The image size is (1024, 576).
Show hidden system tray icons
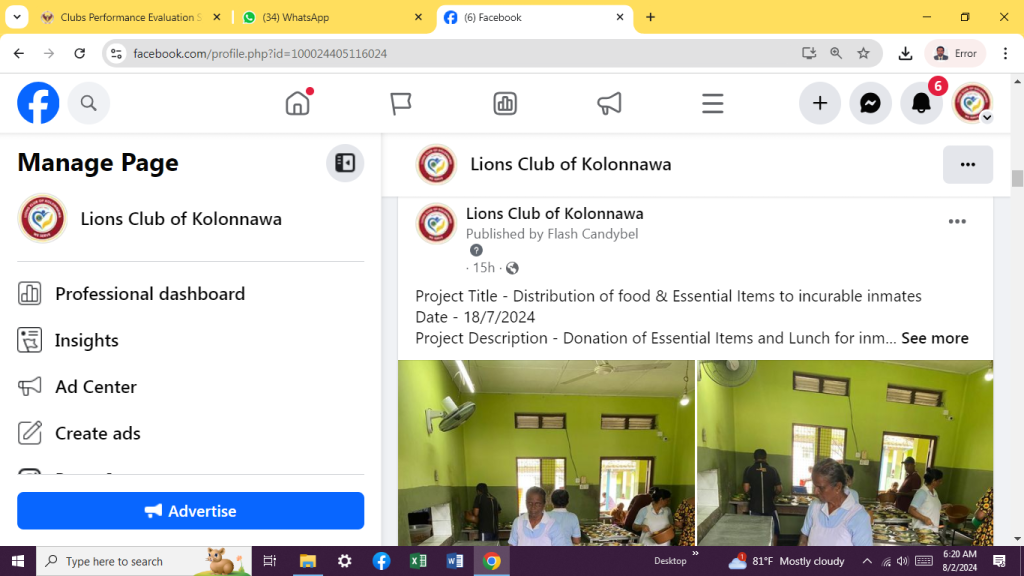(867, 561)
